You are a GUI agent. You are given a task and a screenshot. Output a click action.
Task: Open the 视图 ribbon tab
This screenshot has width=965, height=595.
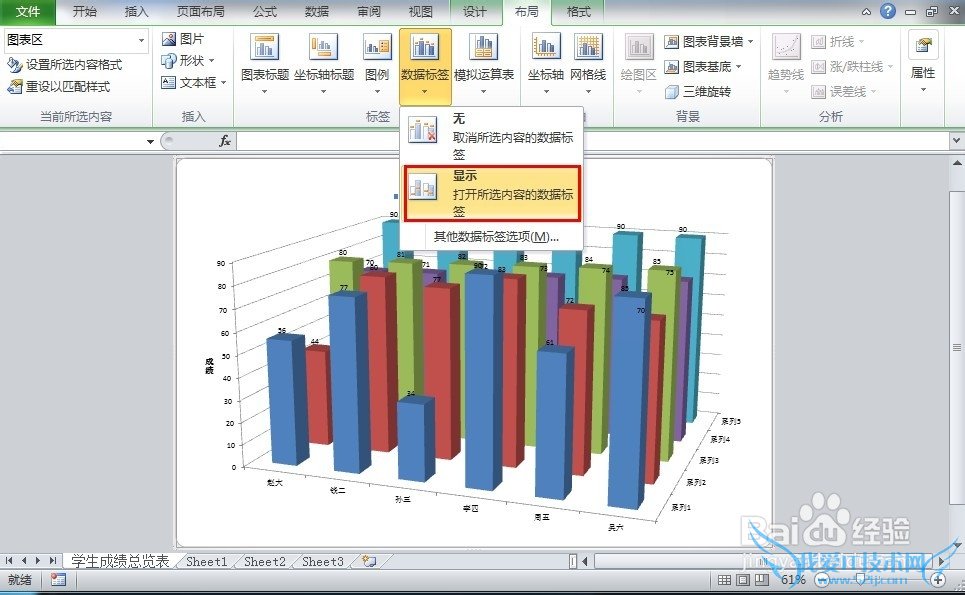point(420,11)
